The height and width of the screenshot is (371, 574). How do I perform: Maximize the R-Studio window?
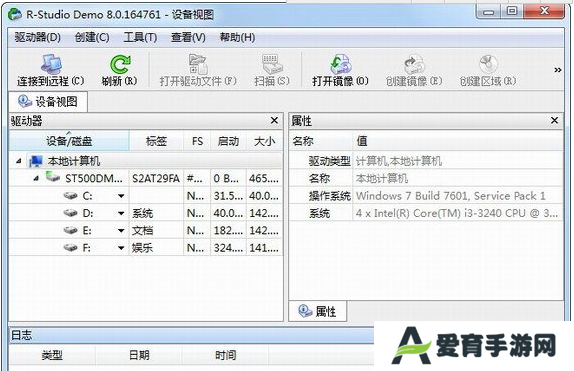(x=512, y=11)
